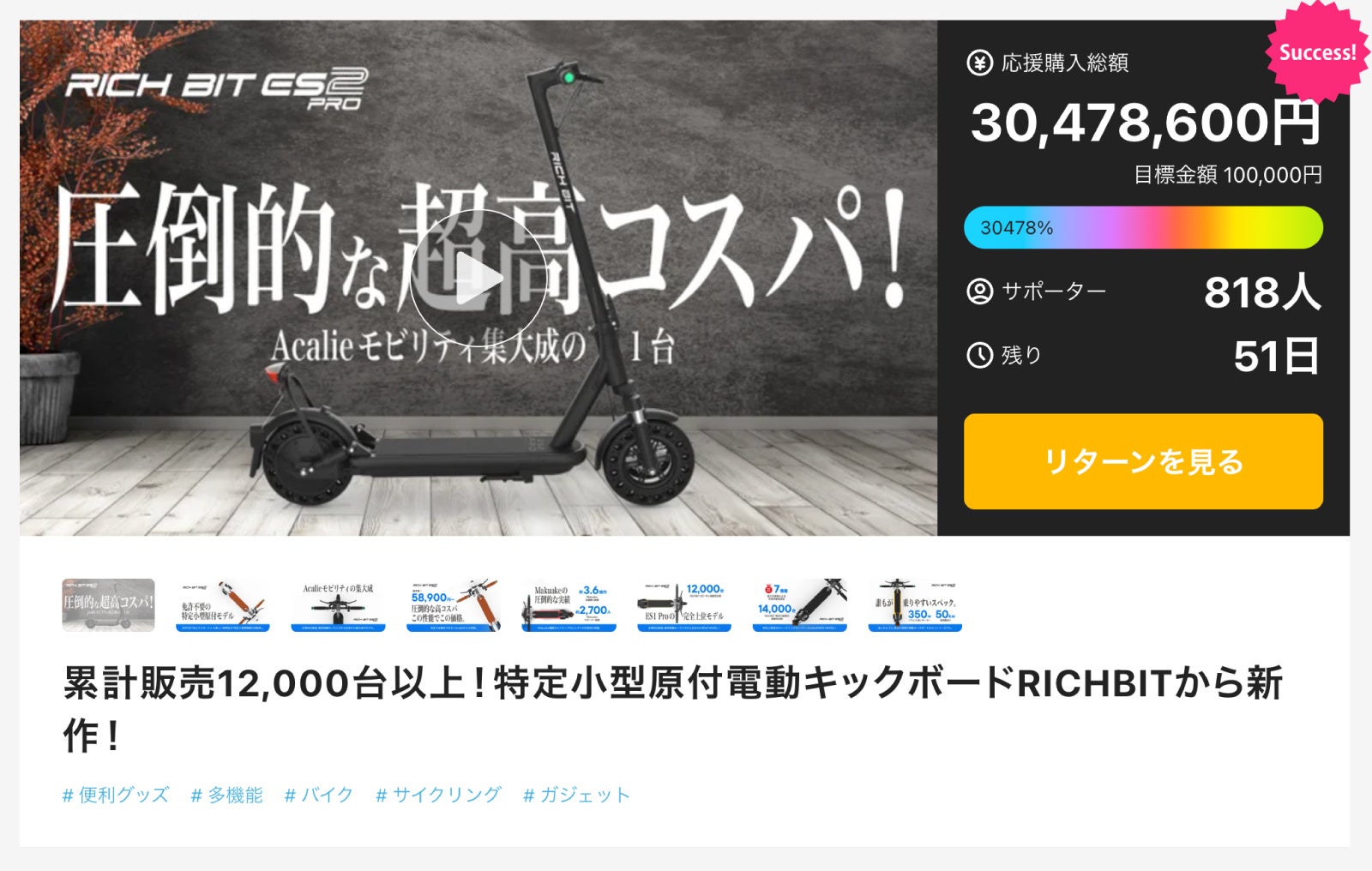Open the #サイクリング tag
Viewport: 1372px width, 871px height.
click(x=438, y=795)
